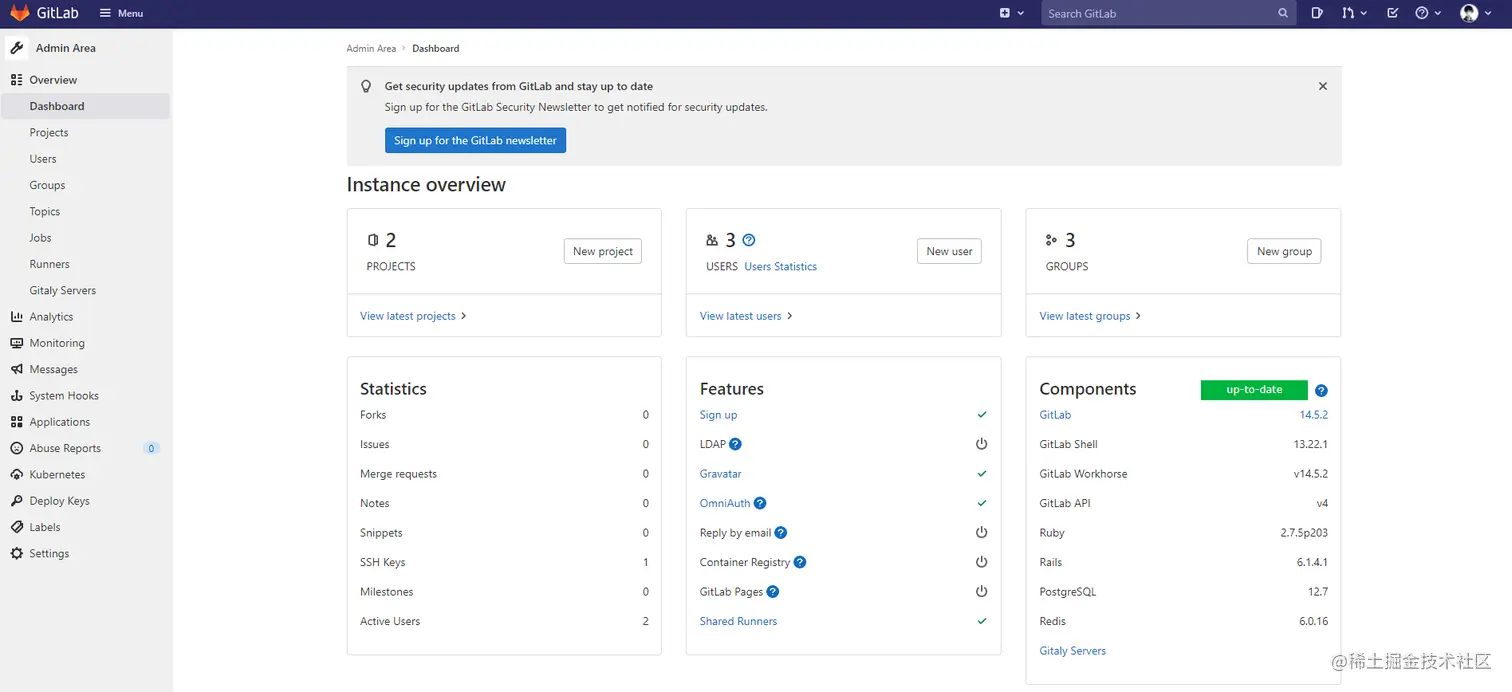Image resolution: width=1512 pixels, height=692 pixels.
Task: Click the Monitoring monitor icon
Action: (16, 343)
